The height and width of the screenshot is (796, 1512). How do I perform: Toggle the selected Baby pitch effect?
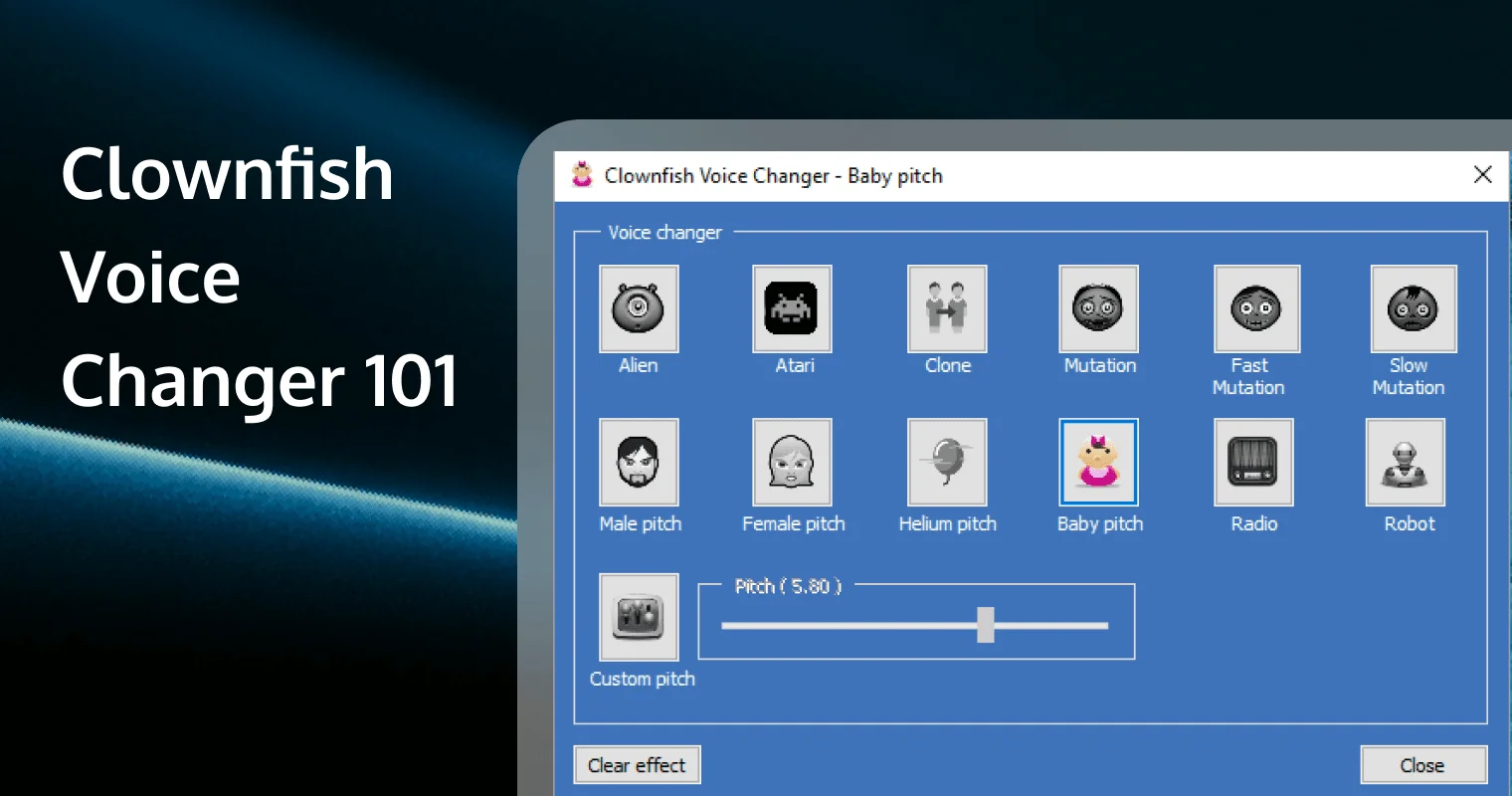tap(1098, 463)
